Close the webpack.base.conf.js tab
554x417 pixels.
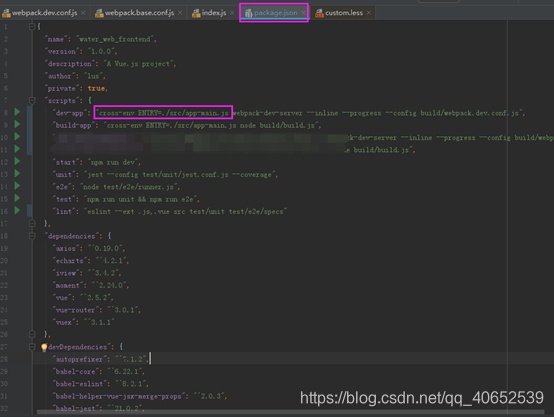pos(180,13)
